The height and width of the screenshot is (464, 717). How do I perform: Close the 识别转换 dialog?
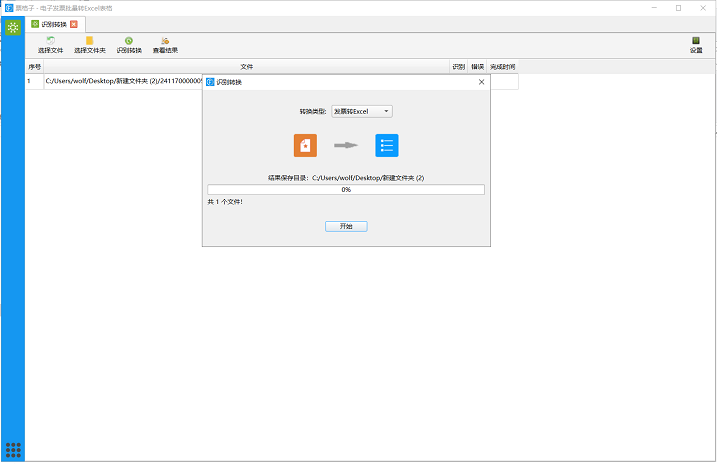pyautogui.click(x=481, y=82)
